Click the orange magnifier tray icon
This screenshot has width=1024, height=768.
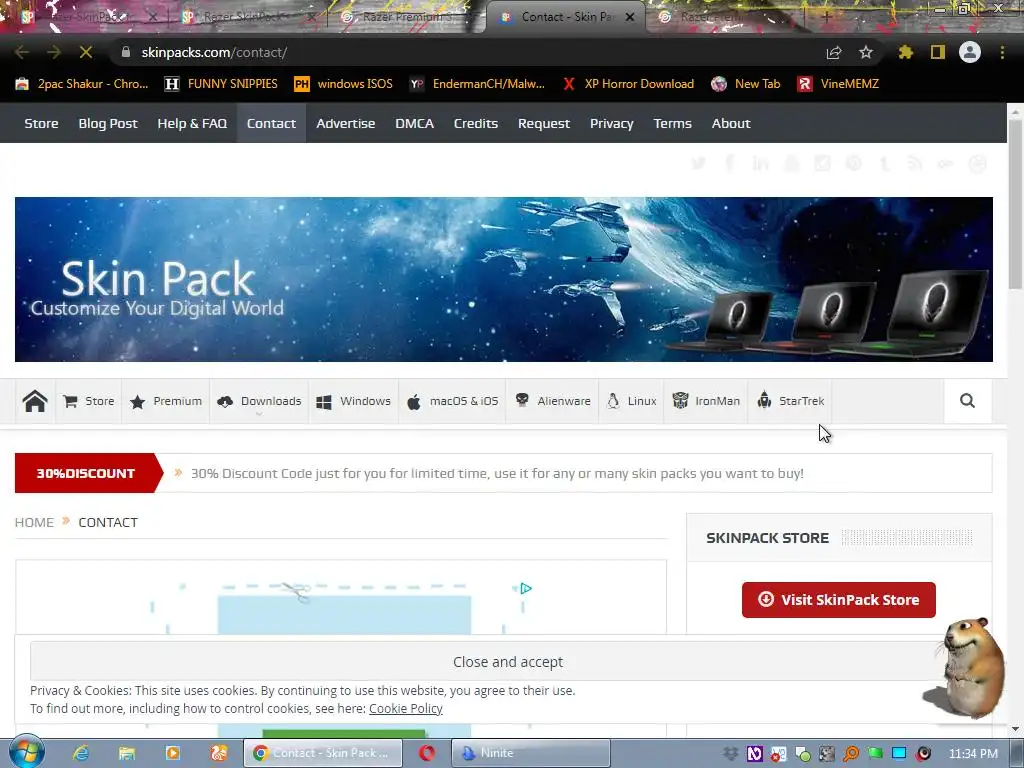coord(851,754)
